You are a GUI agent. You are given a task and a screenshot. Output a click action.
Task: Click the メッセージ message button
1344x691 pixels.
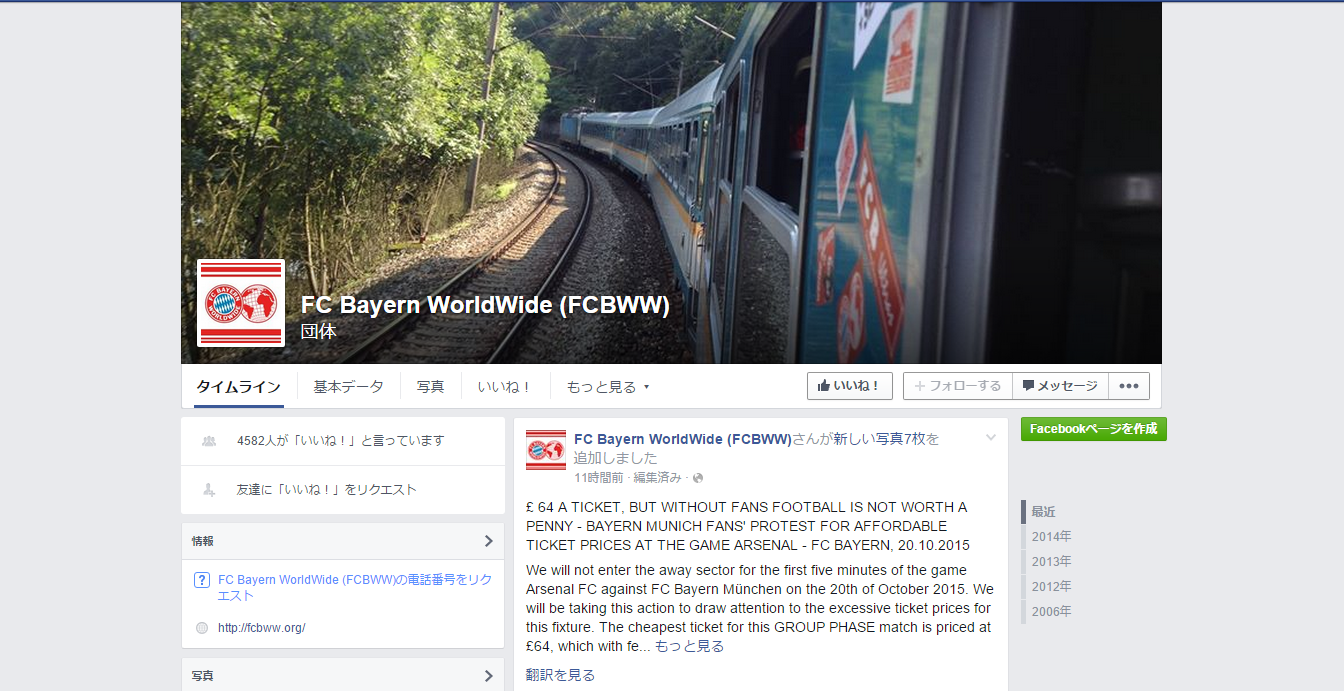1060,386
